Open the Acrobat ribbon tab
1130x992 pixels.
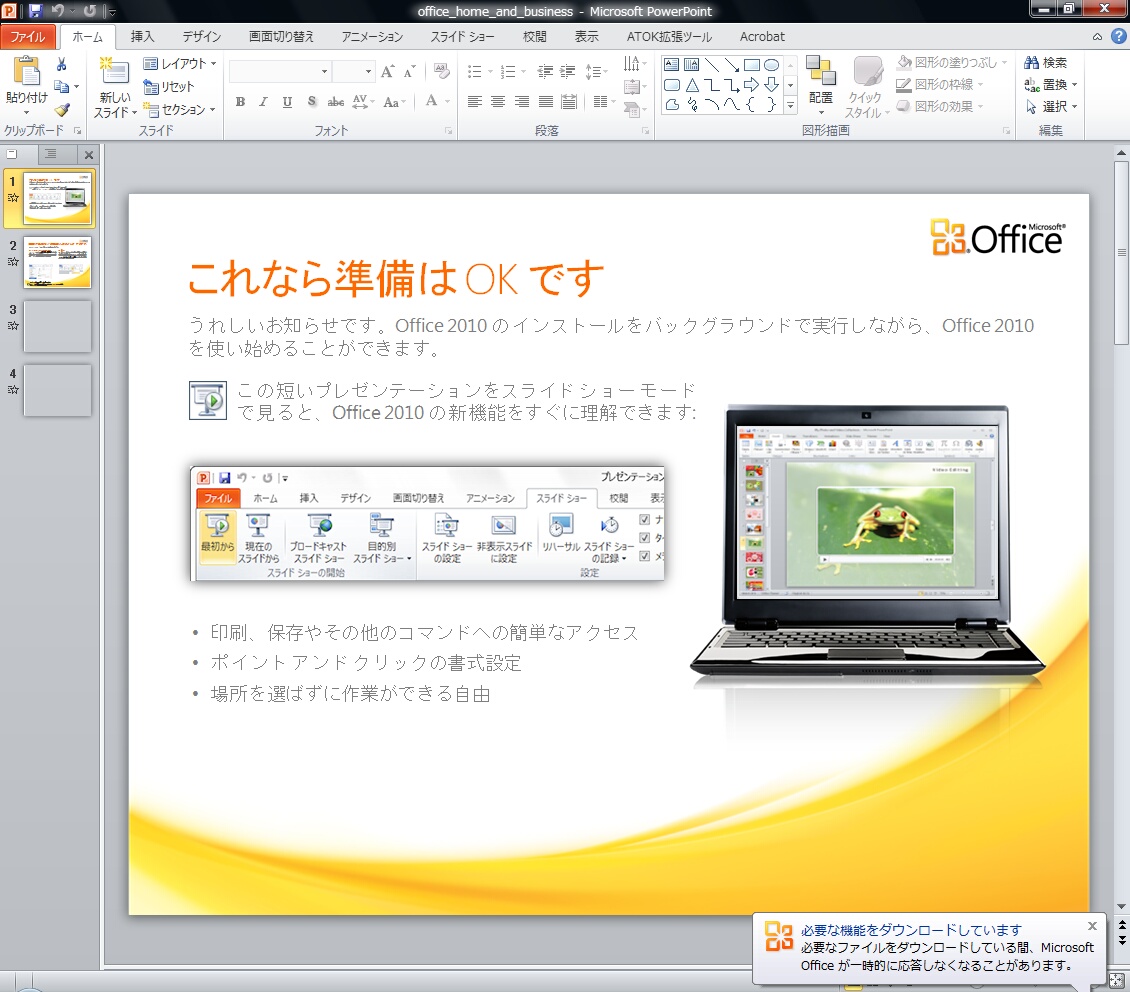[x=762, y=37]
